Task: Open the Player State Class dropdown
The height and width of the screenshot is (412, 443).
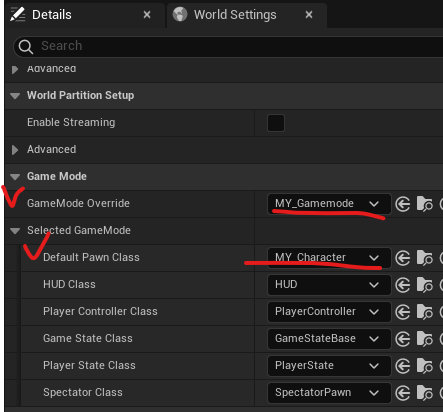Action: [329, 365]
